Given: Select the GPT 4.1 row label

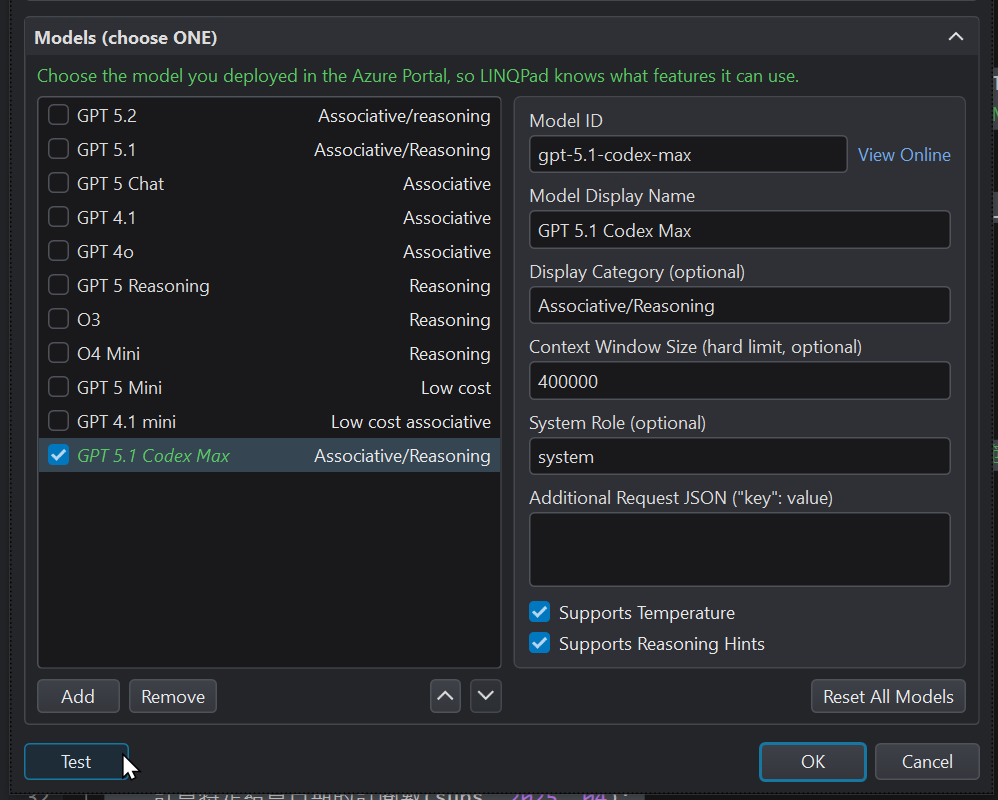Looking at the screenshot, I should pos(106,218).
